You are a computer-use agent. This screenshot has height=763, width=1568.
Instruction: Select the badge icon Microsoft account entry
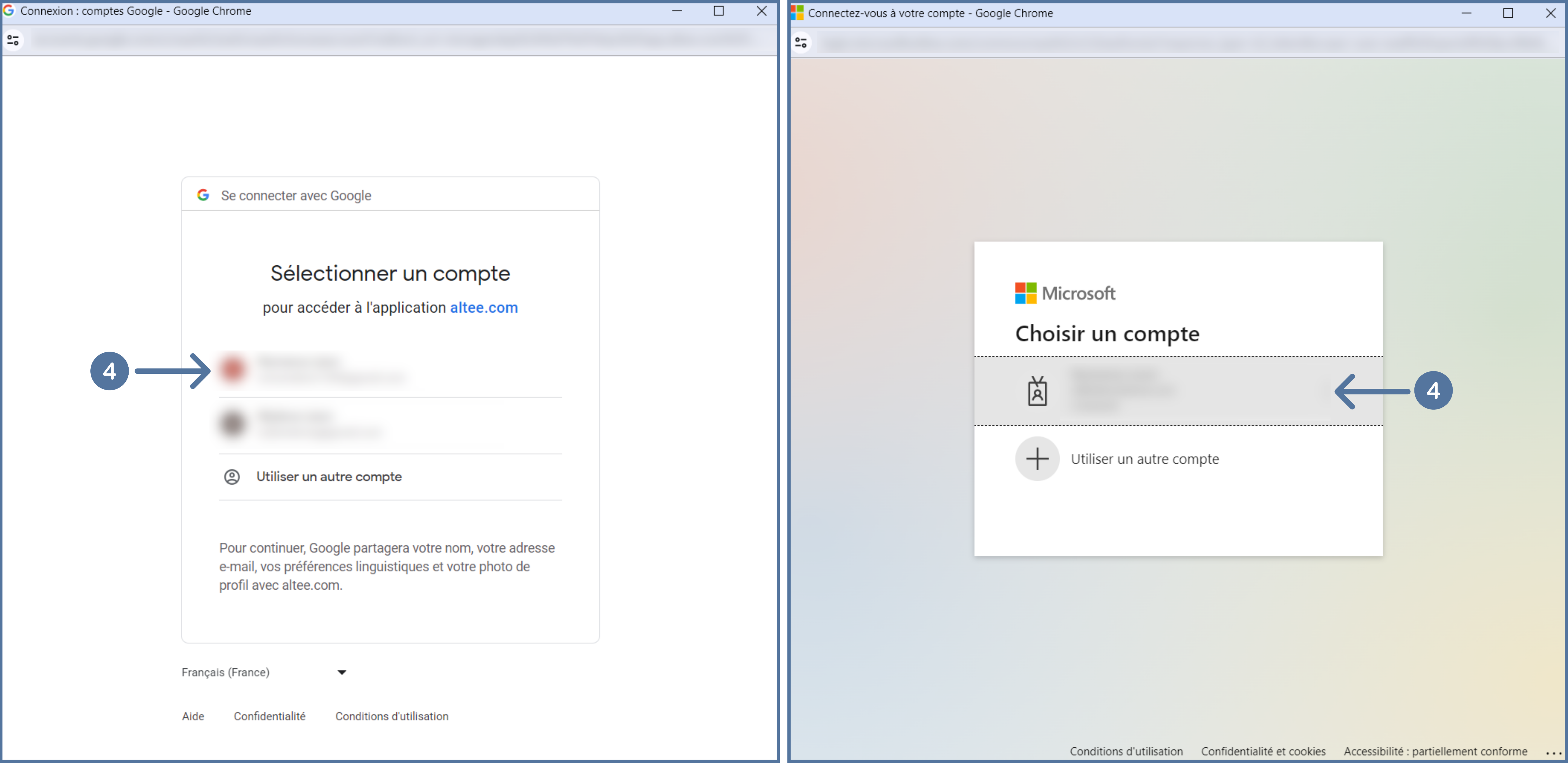click(1179, 391)
